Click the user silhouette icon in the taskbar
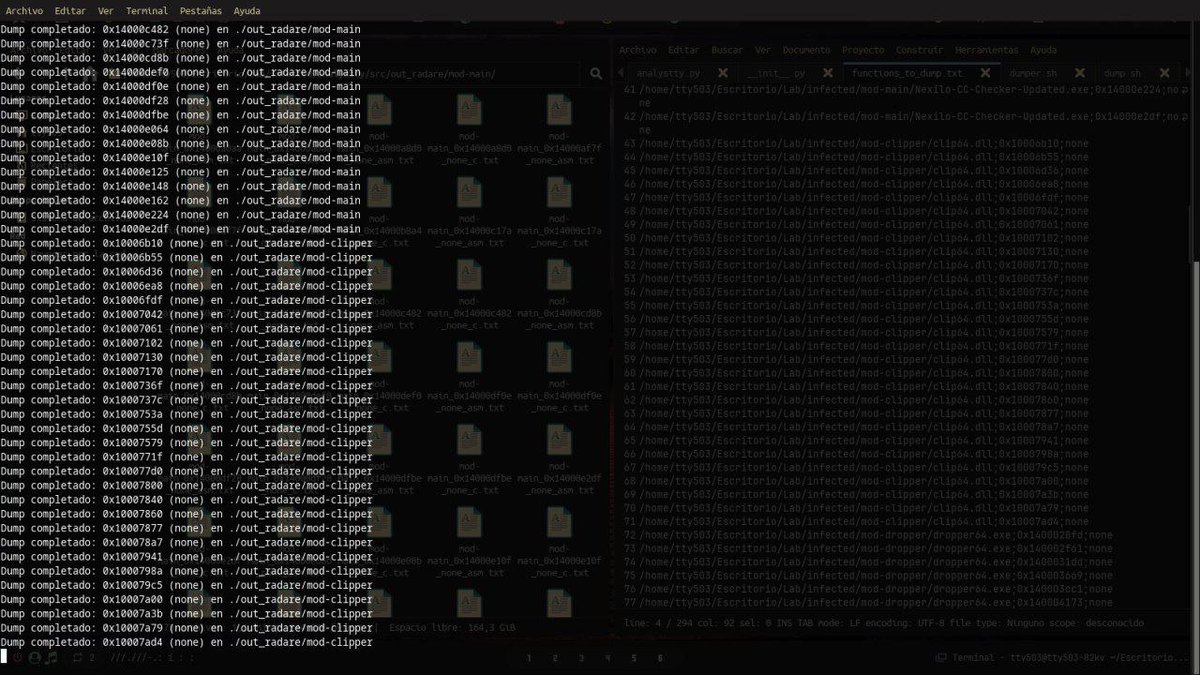1200x675 pixels. [34, 658]
